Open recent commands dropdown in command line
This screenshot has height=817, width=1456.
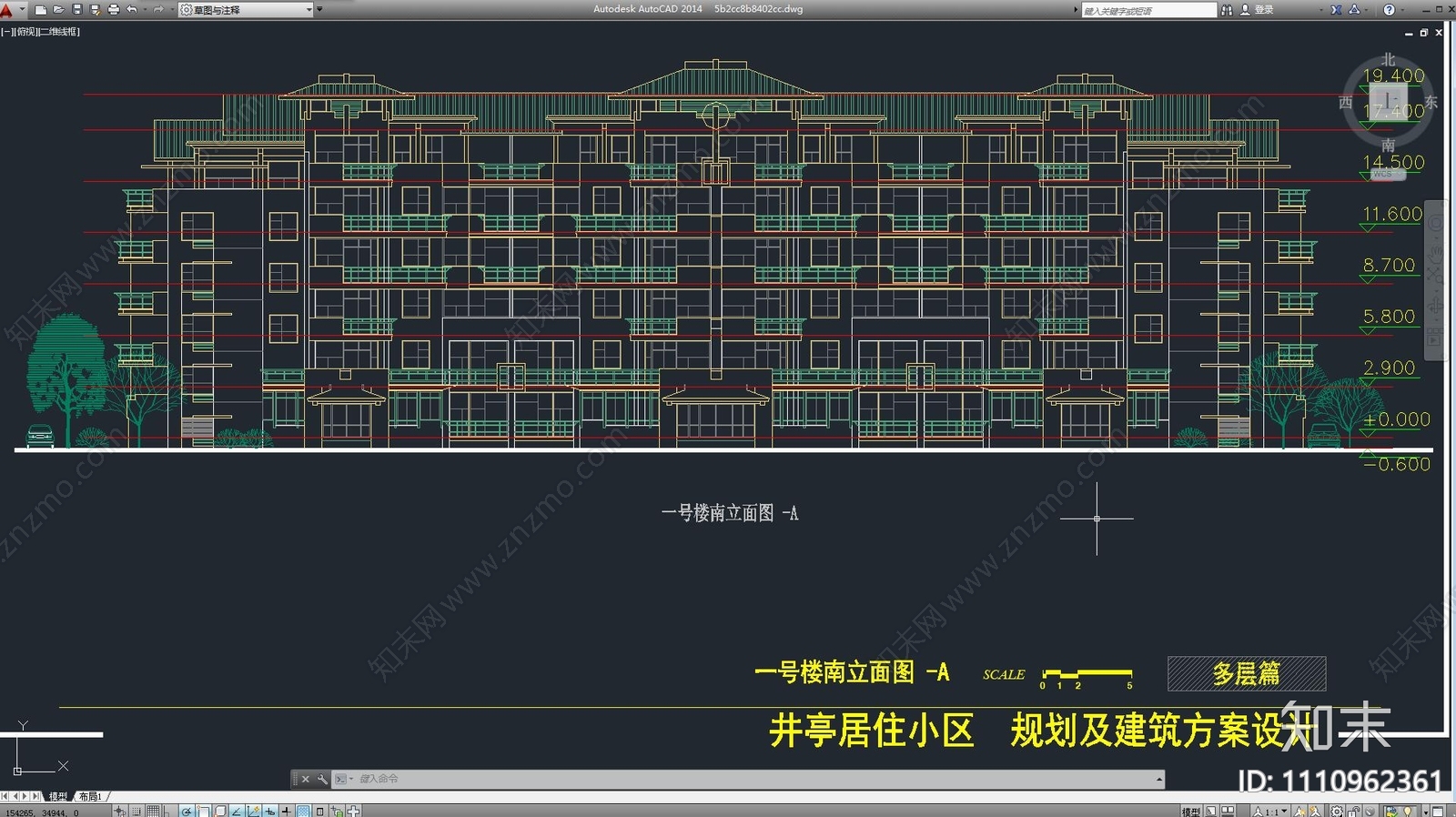click(x=344, y=779)
